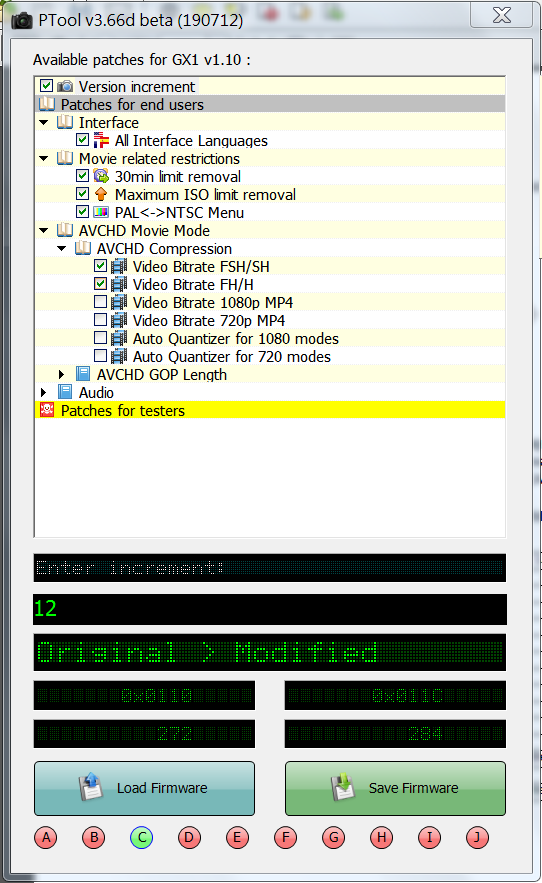This screenshot has width=542, height=883.
Task: Select settings slot I
Action: coord(429,838)
